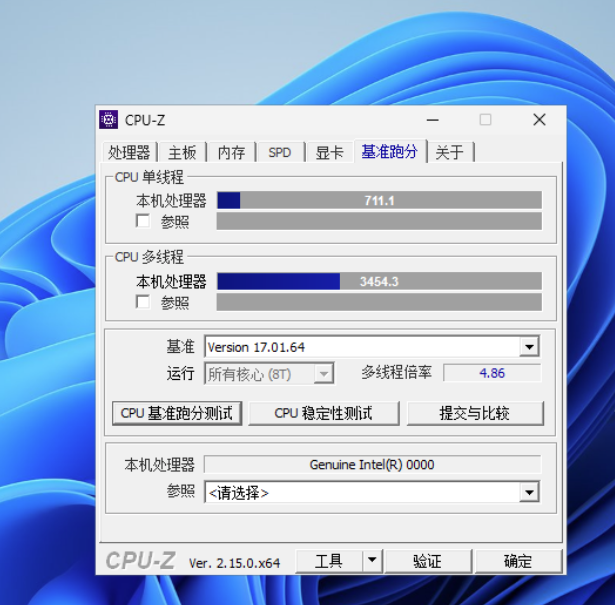Enable 参照 checkbox under CPU 单线程
The image size is (615, 605).
[x=143, y=221]
